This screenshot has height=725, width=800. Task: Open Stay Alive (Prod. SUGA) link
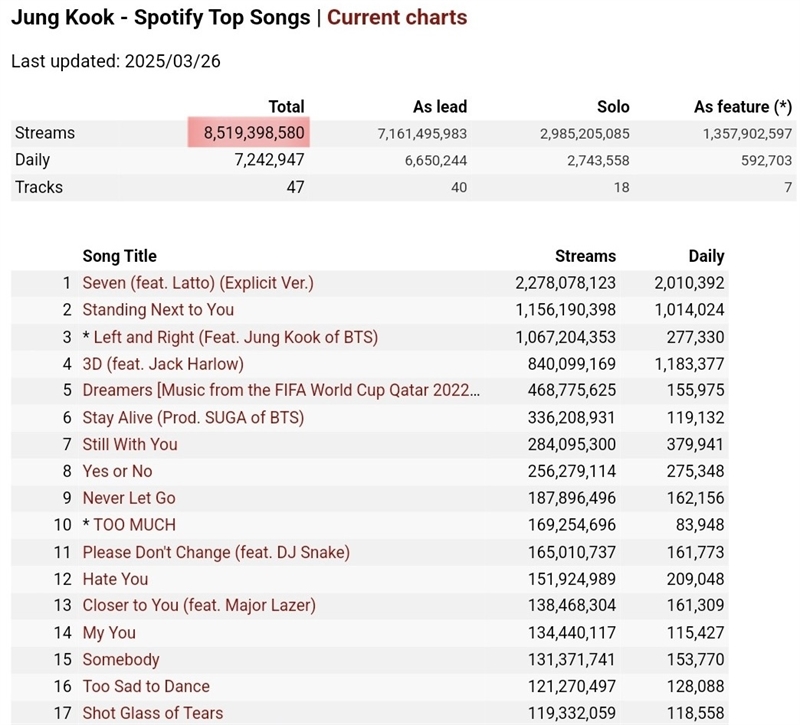coord(193,418)
